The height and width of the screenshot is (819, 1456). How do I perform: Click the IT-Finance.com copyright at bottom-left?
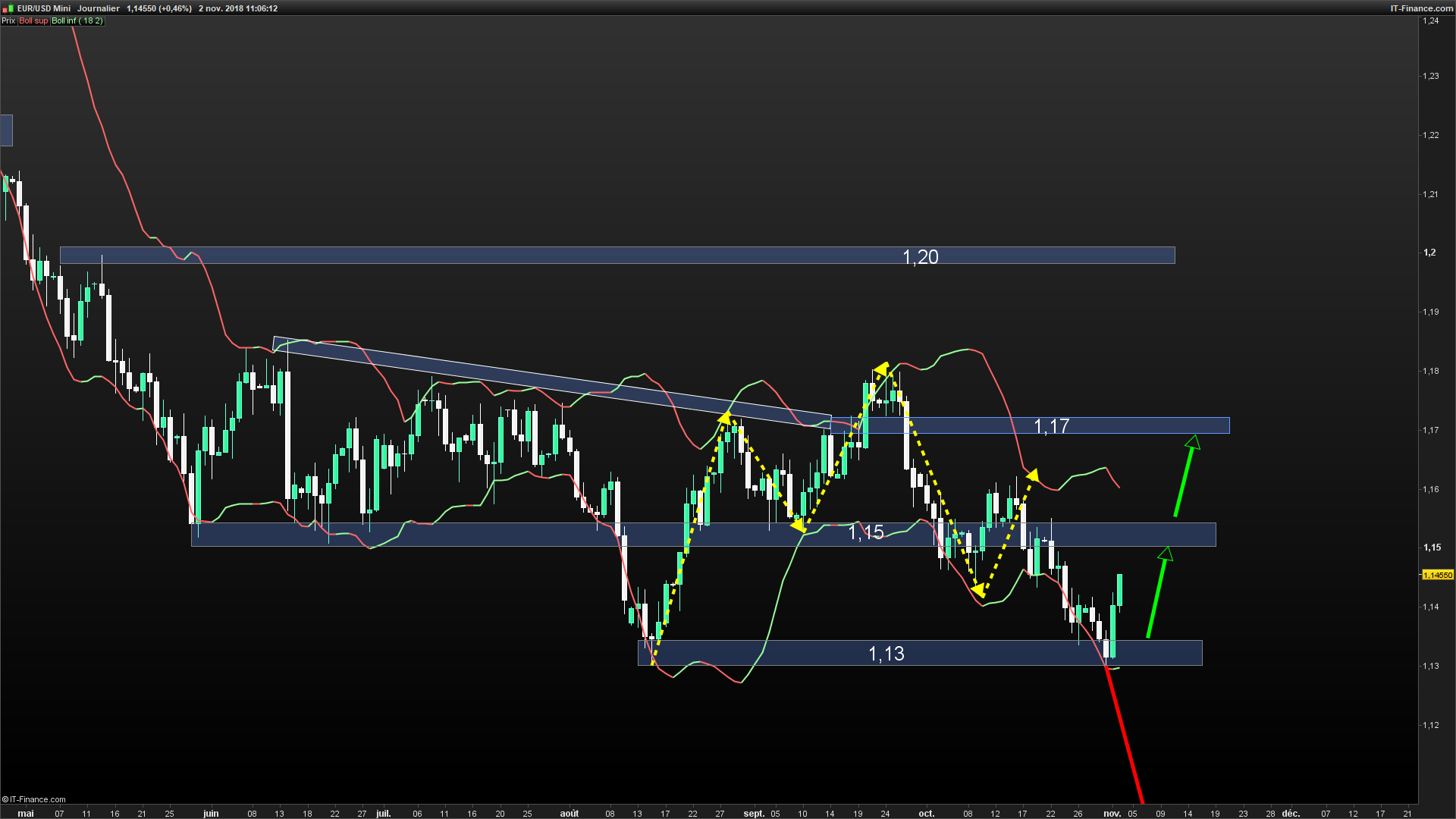coord(34,799)
